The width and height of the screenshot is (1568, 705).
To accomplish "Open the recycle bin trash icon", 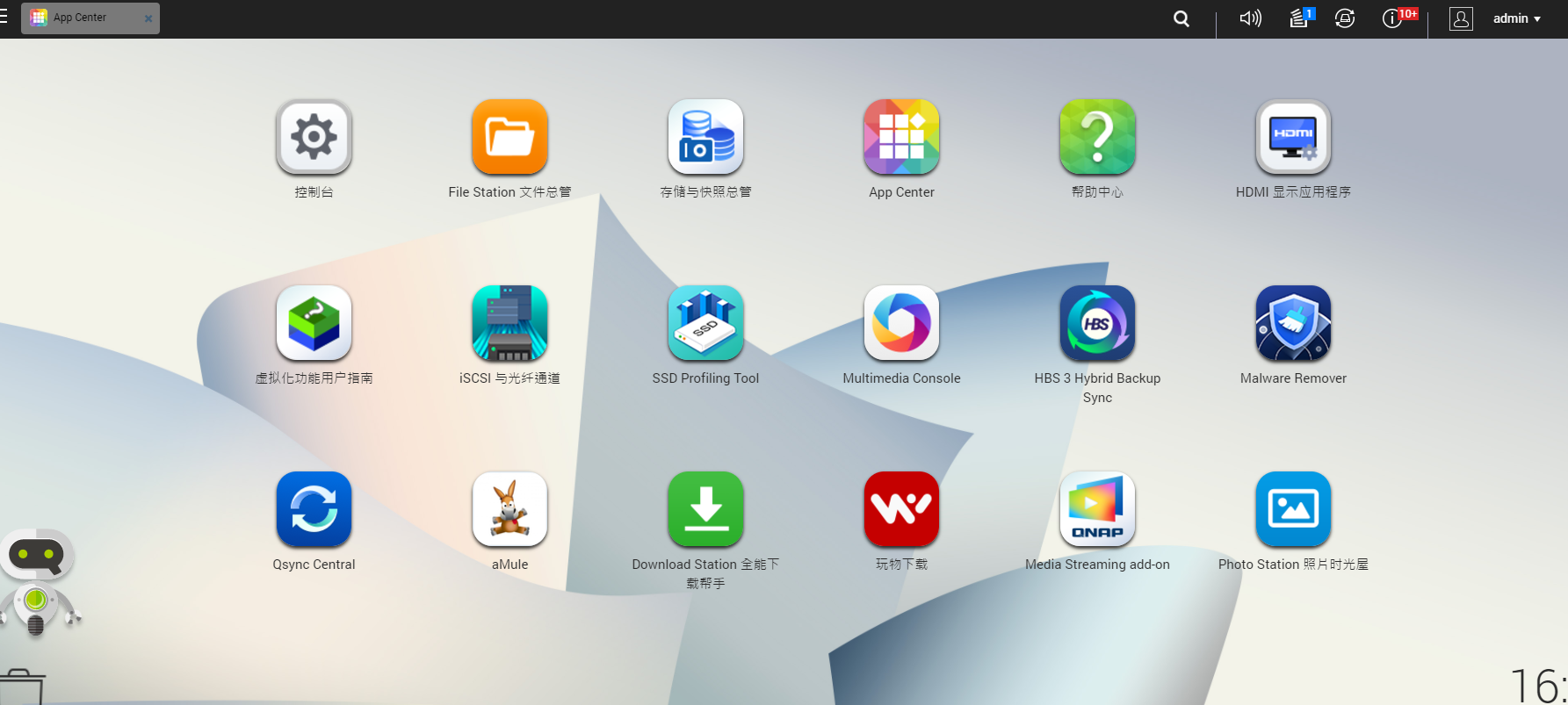I will 21,687.
